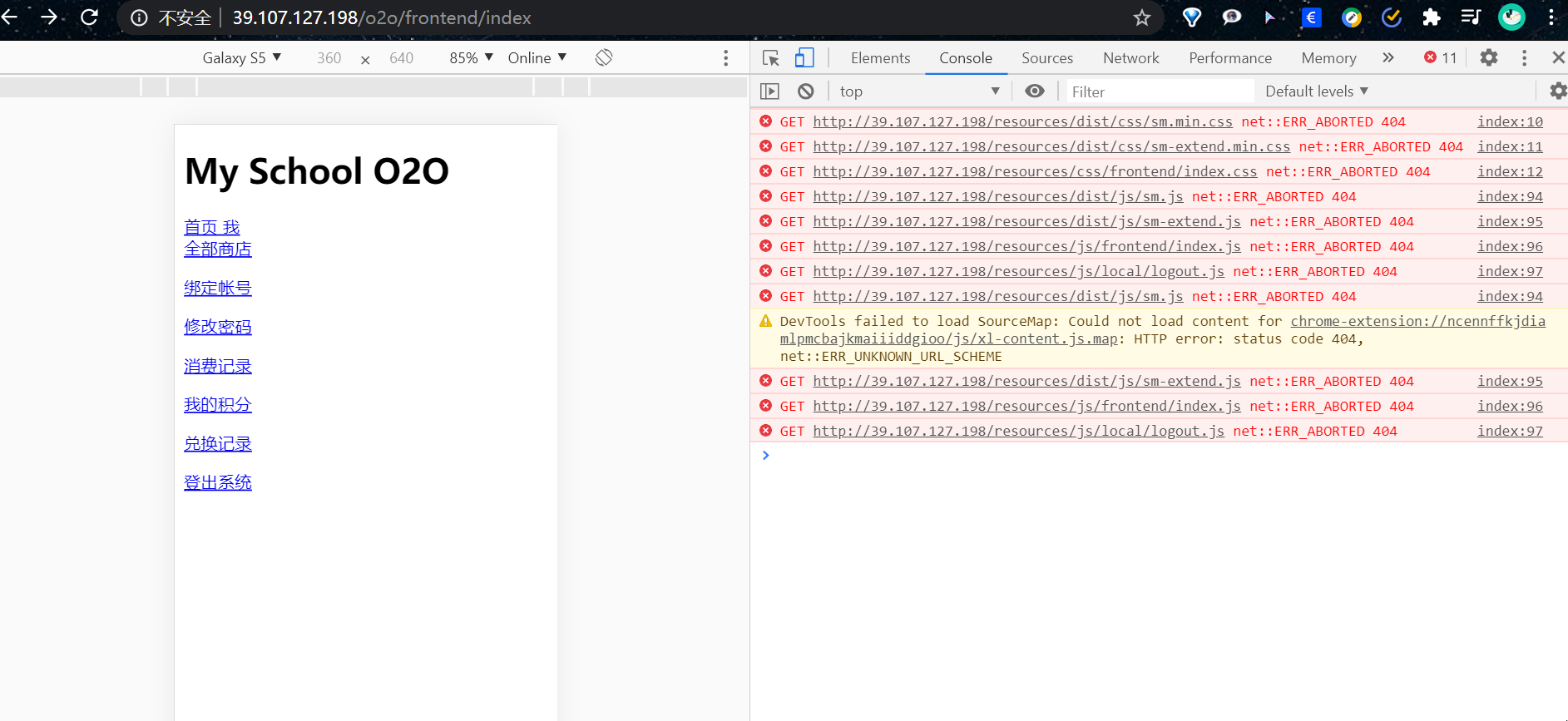Focus the console Filter input field

coord(1160,91)
